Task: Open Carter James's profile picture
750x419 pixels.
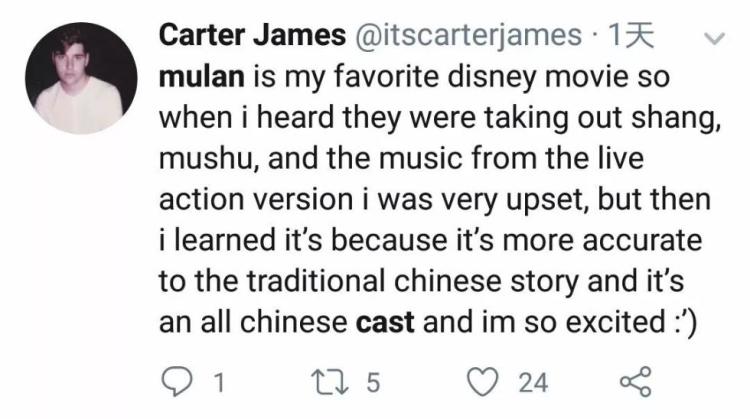Action: 78,79
